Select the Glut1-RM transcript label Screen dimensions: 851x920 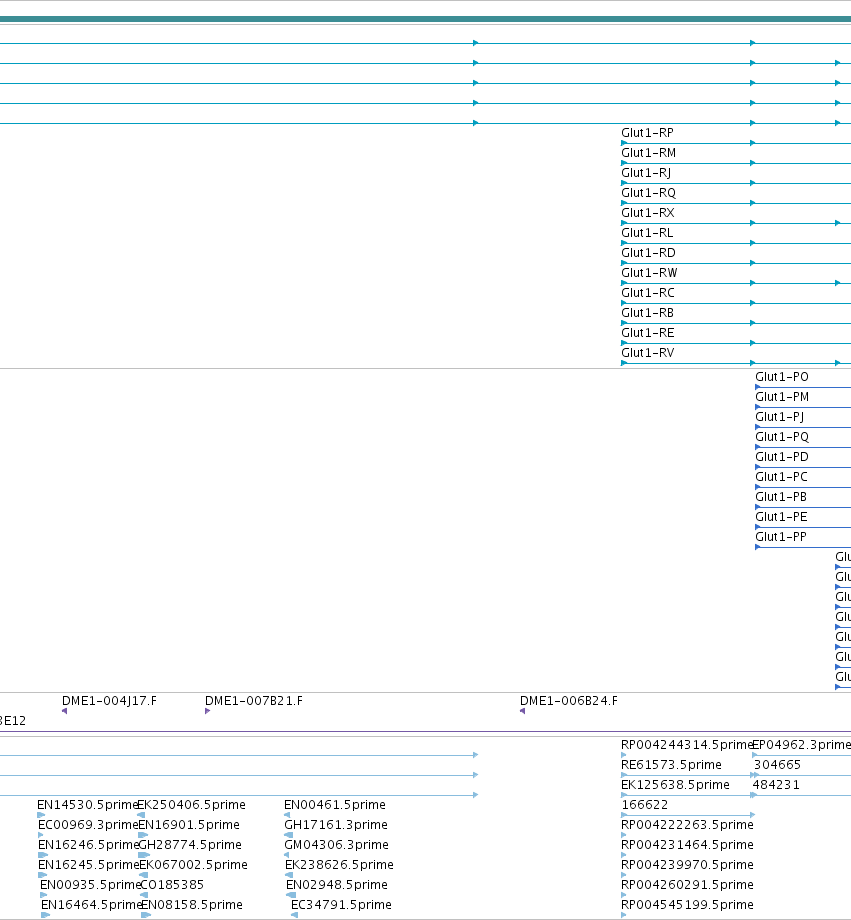649,153
